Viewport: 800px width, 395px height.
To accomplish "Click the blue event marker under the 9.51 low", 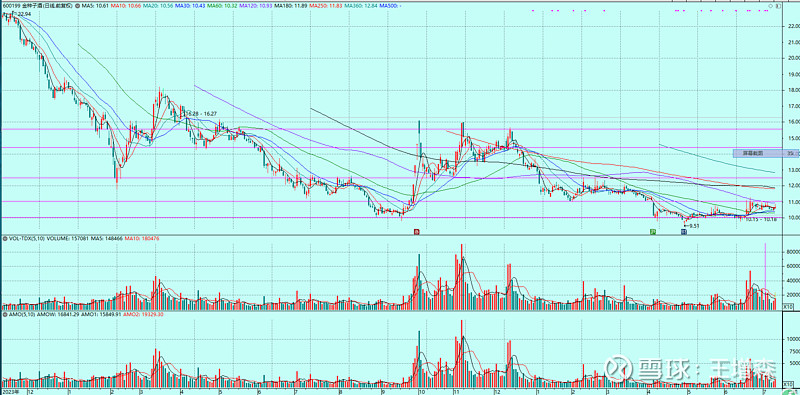I will 683,232.
